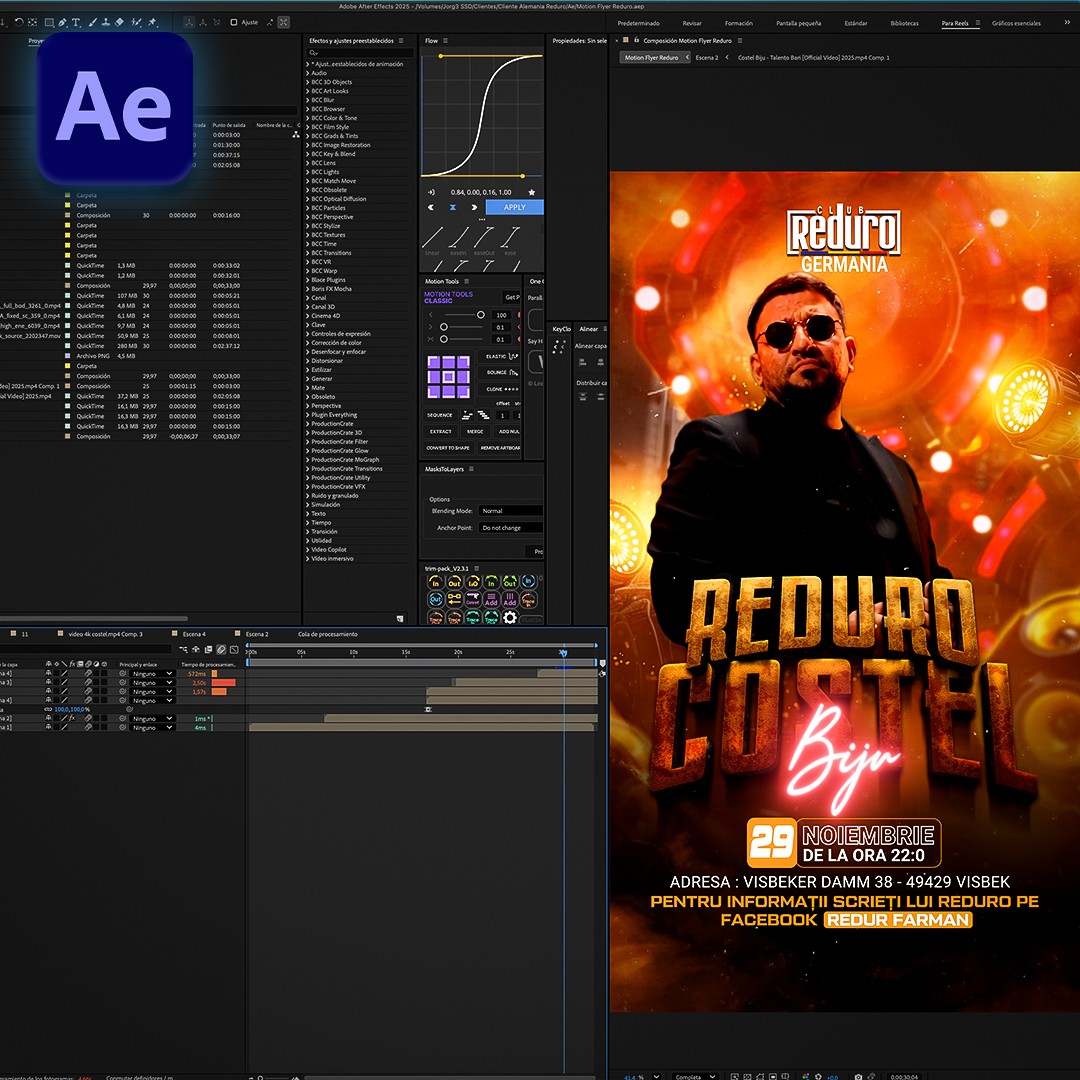1080x1080 pixels.
Task: Open parent dropdown for the 572ms layer
Action: tap(152, 674)
